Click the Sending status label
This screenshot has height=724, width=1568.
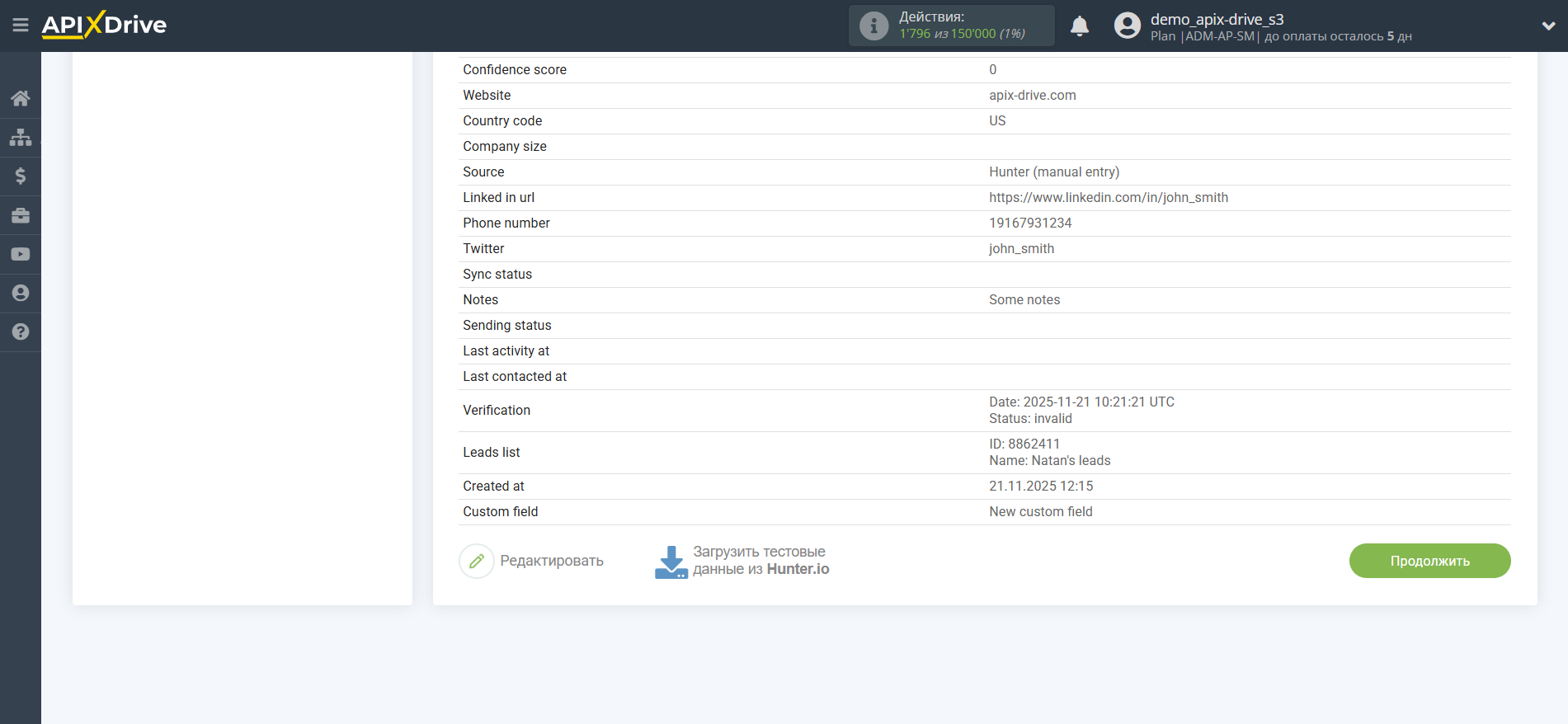[507, 326]
